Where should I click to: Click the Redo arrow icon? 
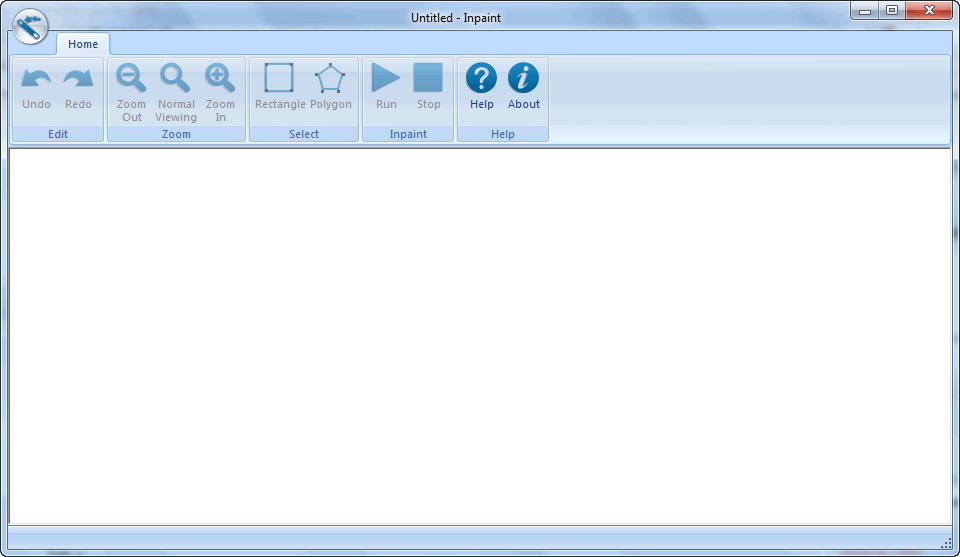[x=78, y=78]
